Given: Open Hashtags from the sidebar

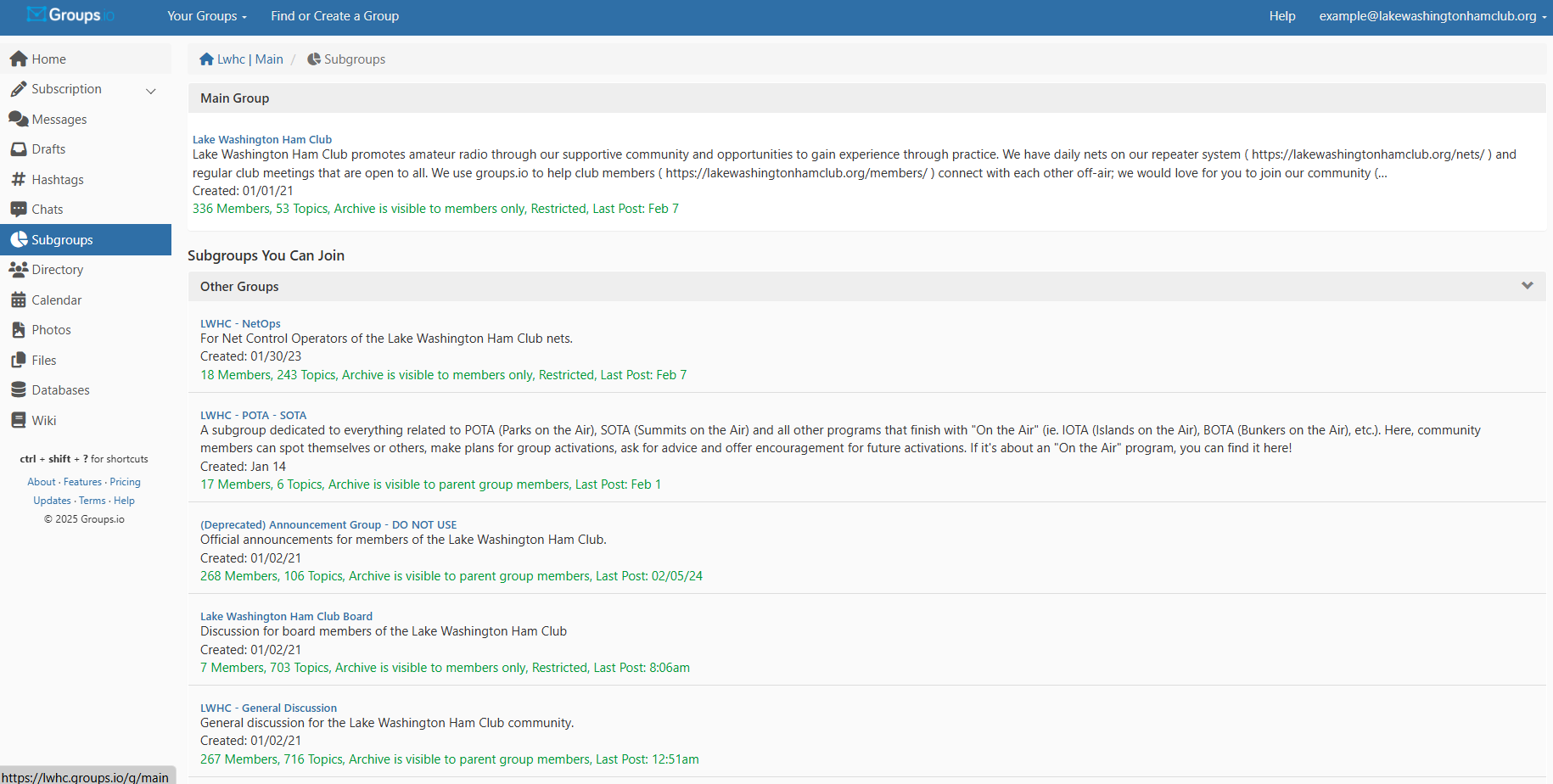Looking at the screenshot, I should 86,180.
